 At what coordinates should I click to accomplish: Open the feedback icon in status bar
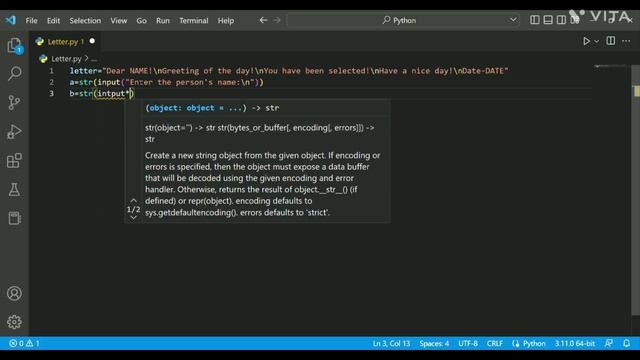(609, 343)
